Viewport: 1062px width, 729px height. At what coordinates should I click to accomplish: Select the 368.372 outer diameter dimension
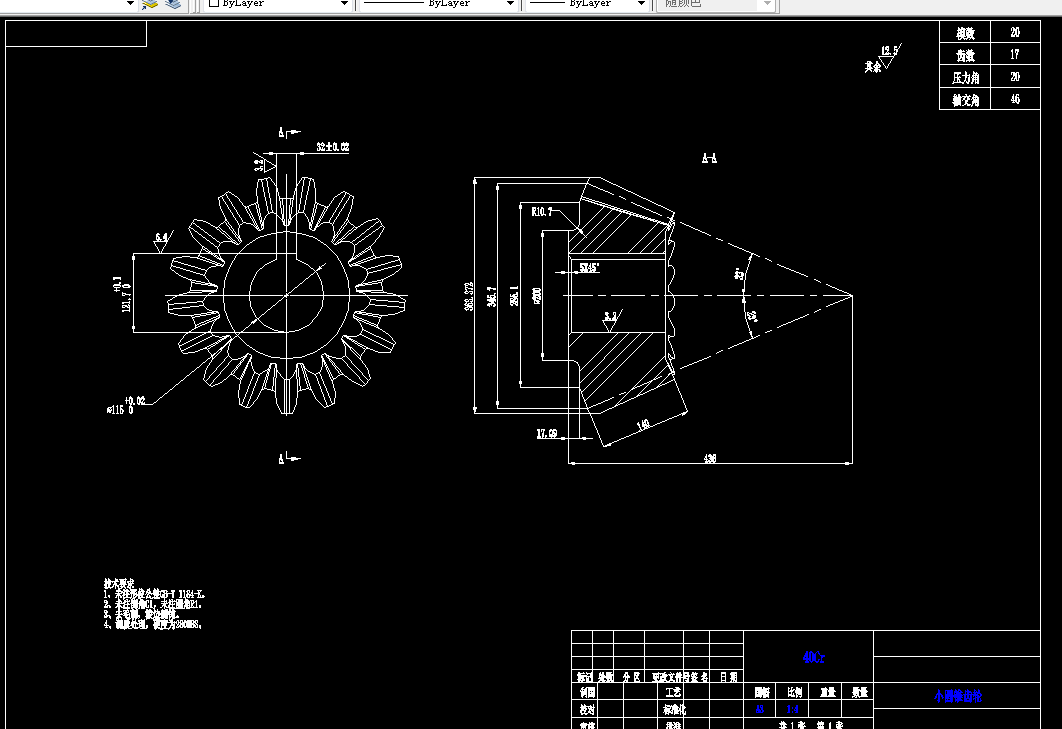(x=468, y=296)
